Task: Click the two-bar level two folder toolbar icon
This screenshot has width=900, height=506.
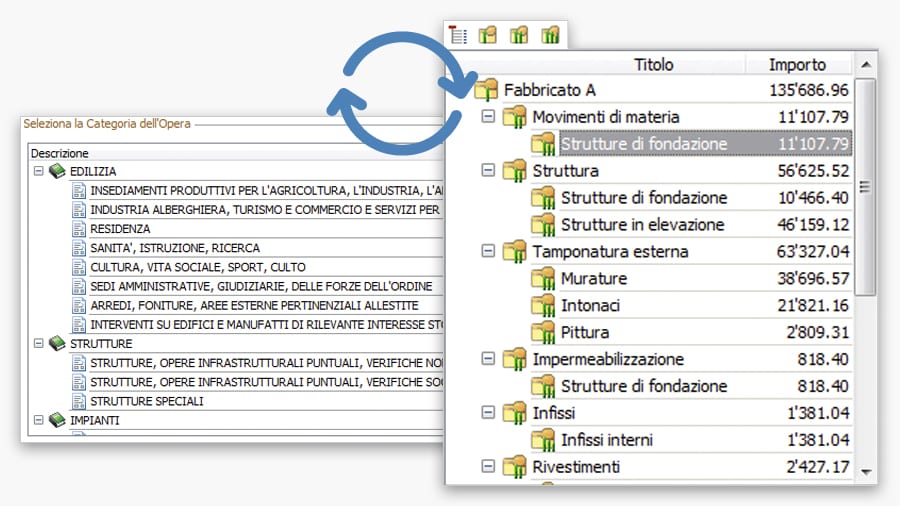Action: tap(519, 36)
